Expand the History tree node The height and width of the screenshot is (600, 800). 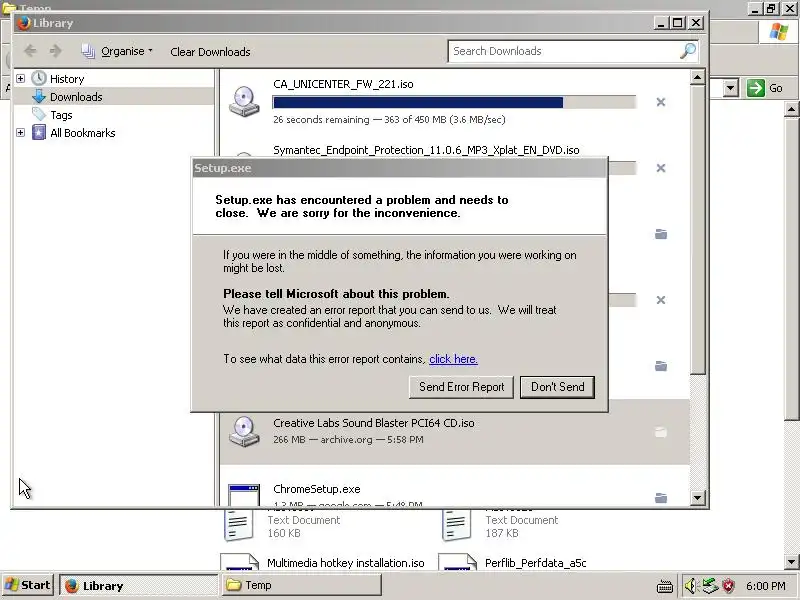(x=20, y=79)
